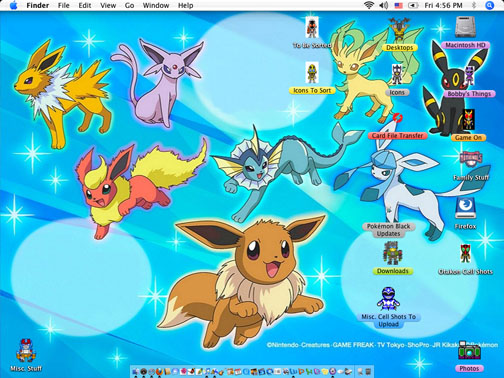The image size is (504, 378).
Task: Open the US flag input menu
Action: pyautogui.click(x=399, y=6)
